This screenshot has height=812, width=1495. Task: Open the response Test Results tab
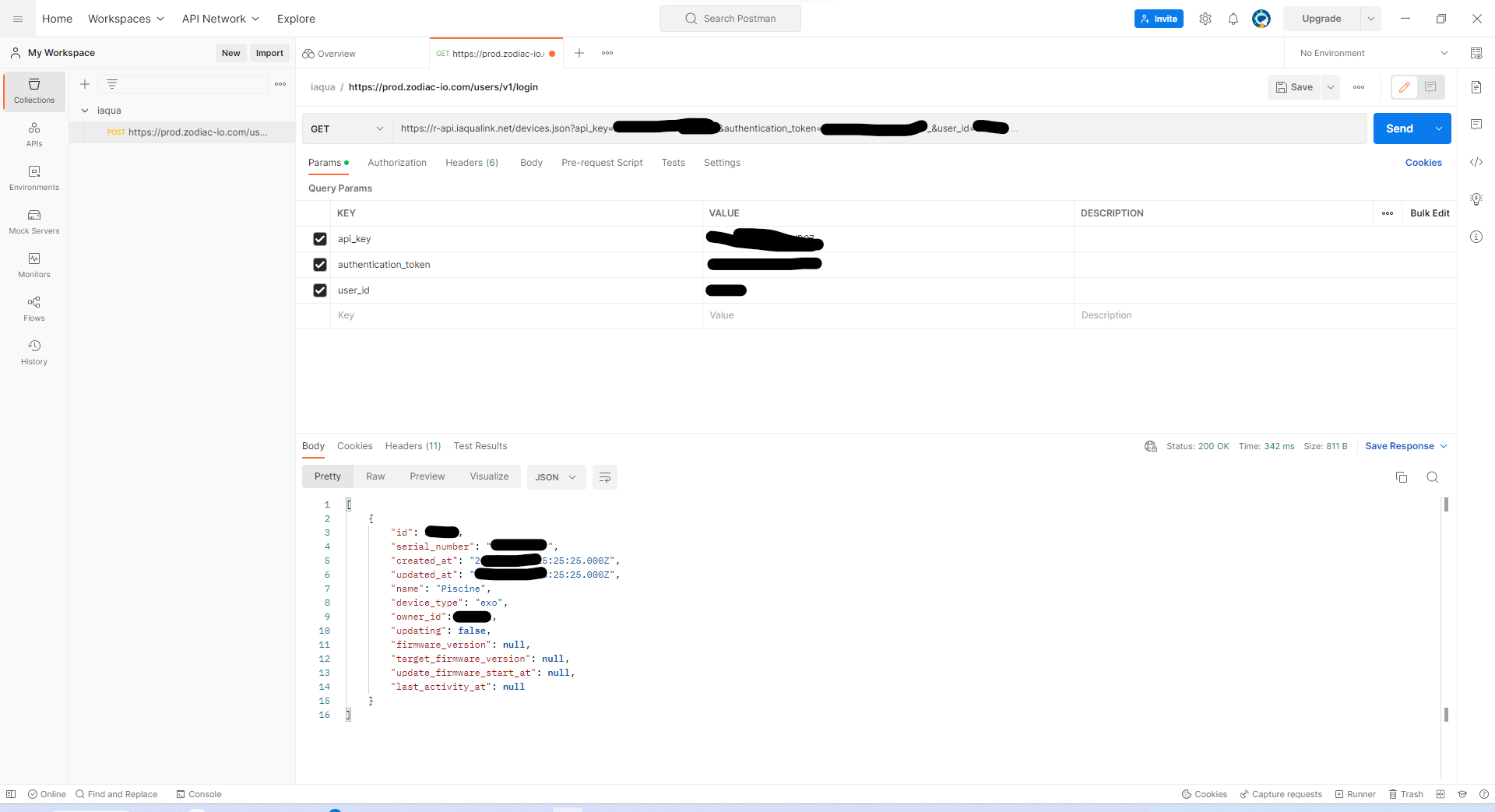pos(480,446)
